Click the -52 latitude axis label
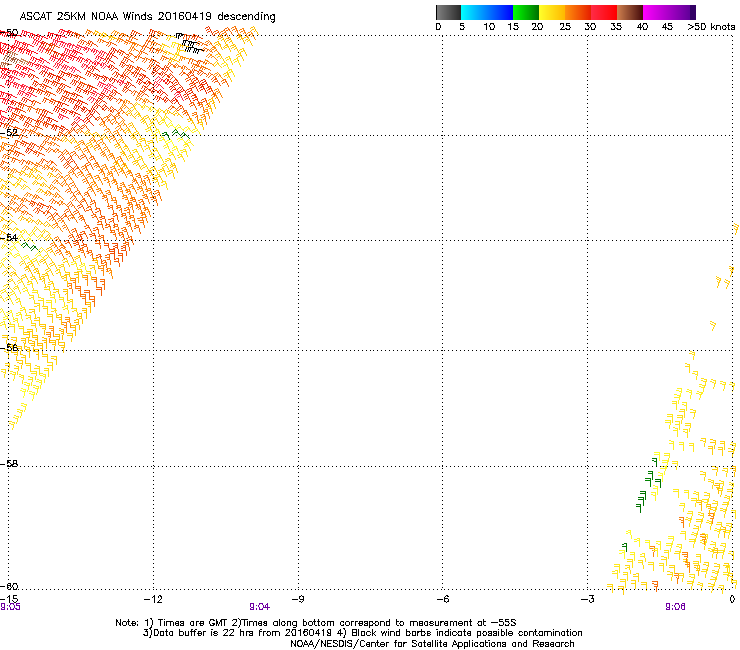Image resolution: width=740 pixels, height=650 pixels. point(9,133)
